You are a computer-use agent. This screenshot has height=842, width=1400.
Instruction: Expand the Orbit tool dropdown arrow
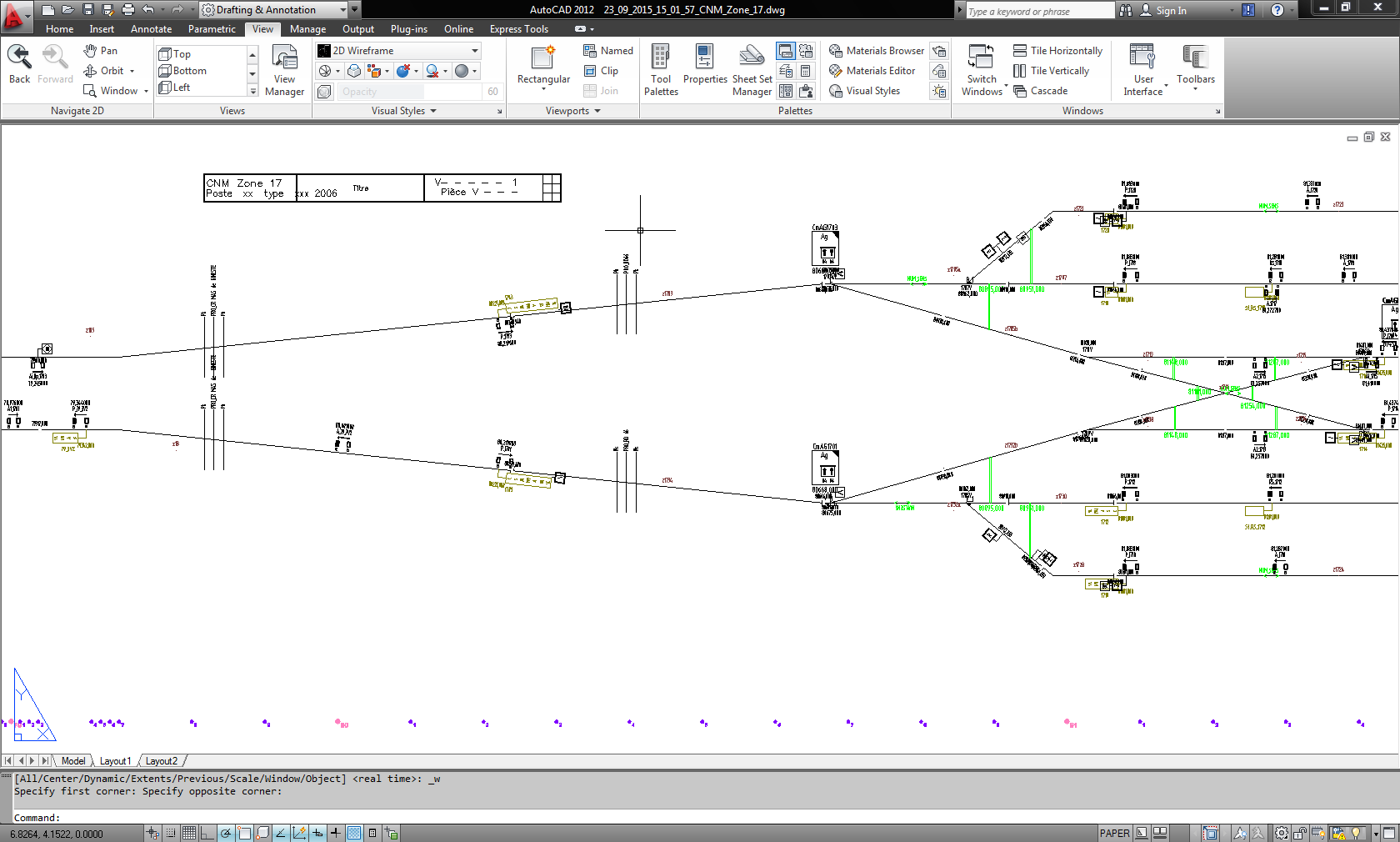132,71
